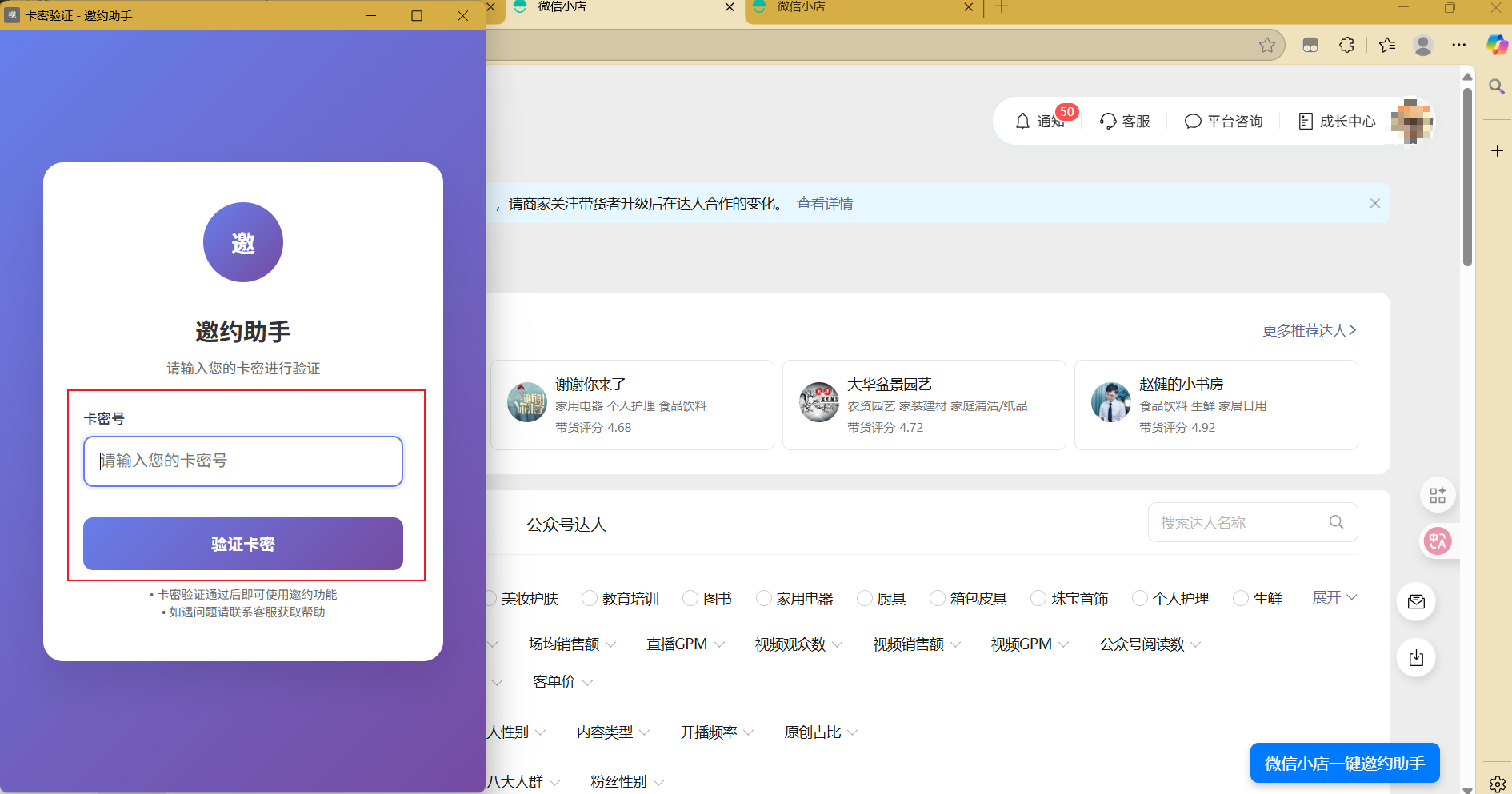Open 直播GPM dropdown filter
1512x794 pixels.
pos(686,644)
